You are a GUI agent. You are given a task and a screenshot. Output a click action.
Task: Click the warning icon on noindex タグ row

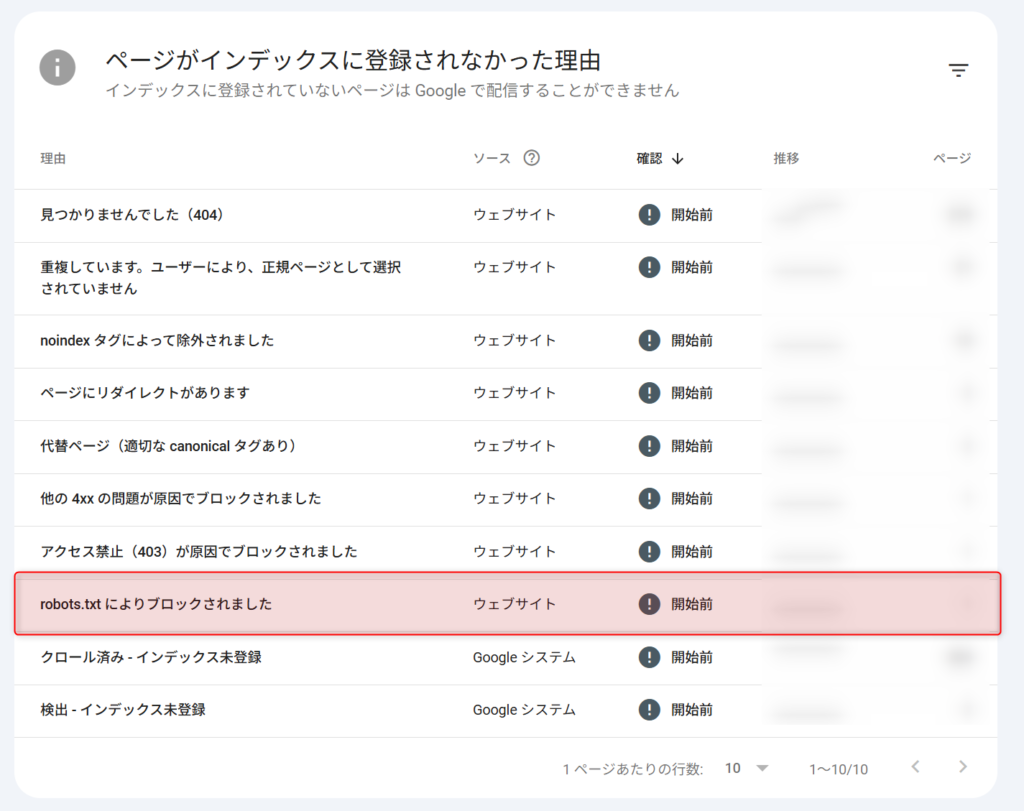pos(649,342)
